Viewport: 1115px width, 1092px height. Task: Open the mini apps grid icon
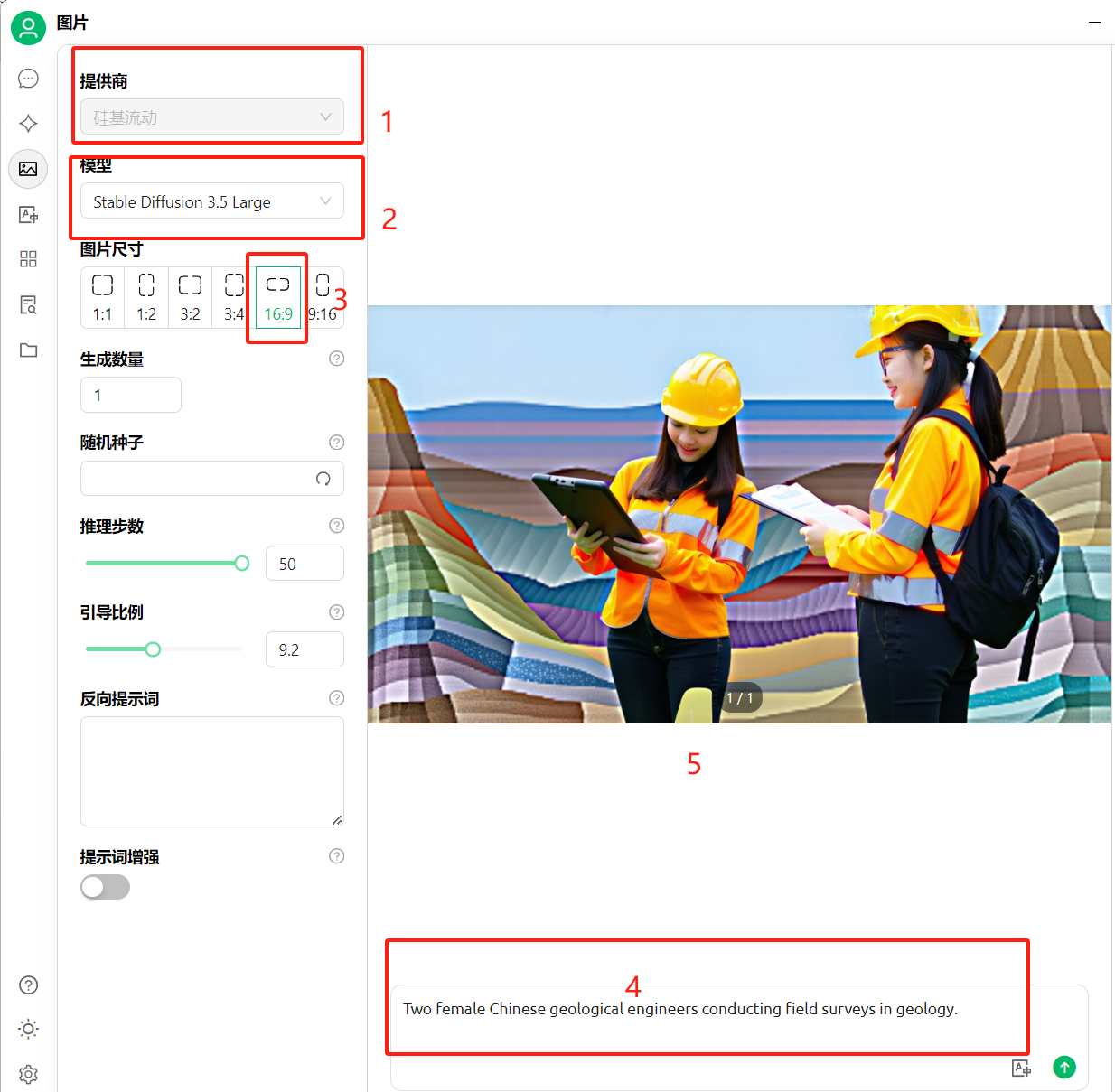pos(28,259)
